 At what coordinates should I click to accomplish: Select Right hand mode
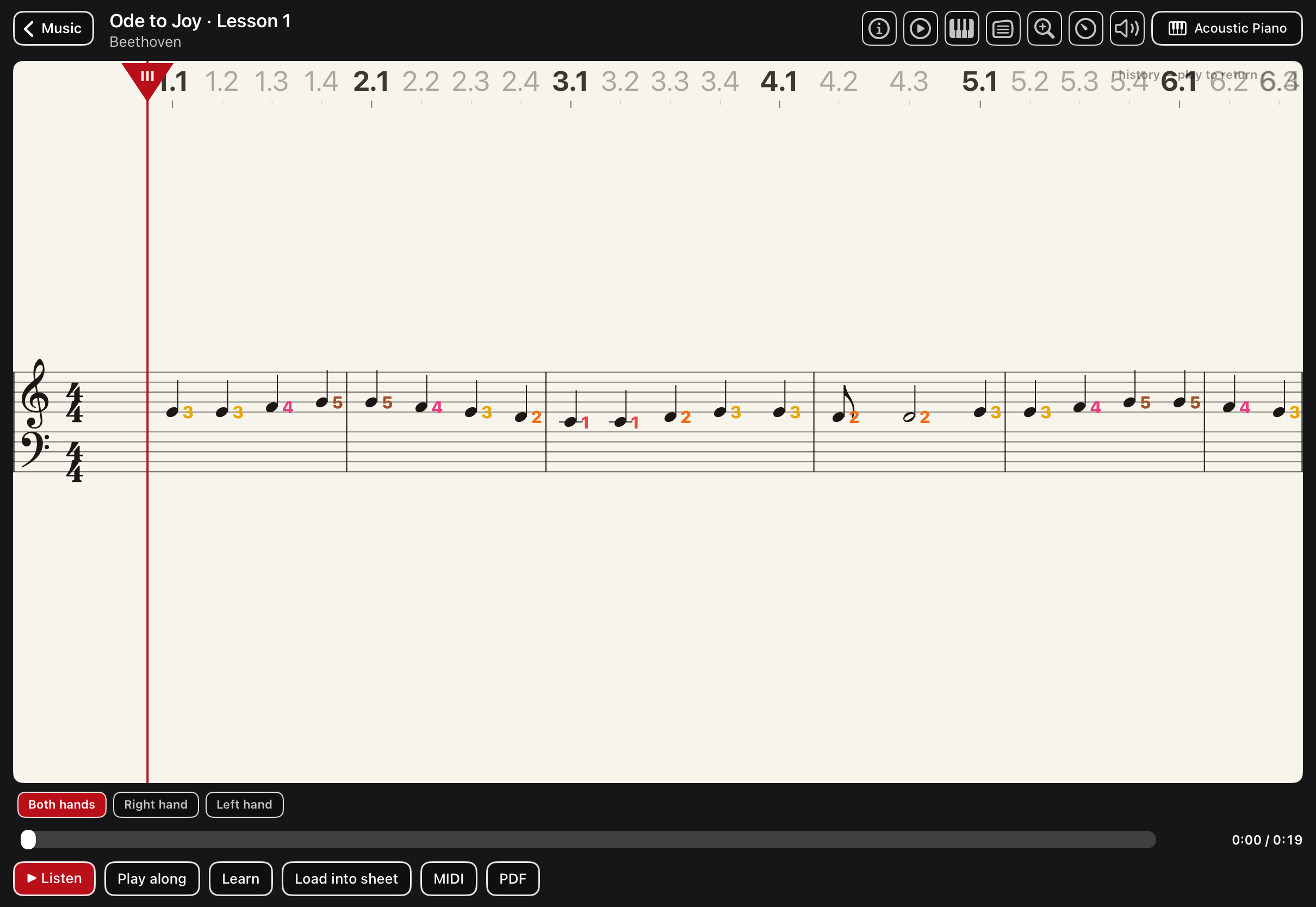coord(156,805)
